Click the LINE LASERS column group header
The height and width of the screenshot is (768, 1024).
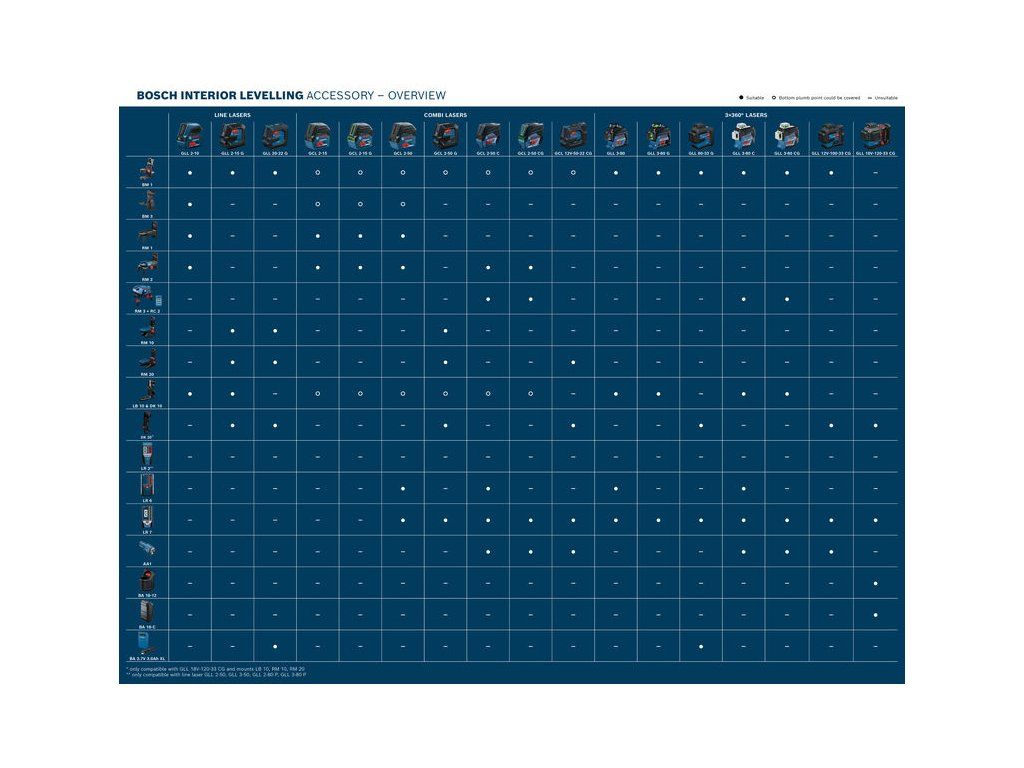pos(233,115)
